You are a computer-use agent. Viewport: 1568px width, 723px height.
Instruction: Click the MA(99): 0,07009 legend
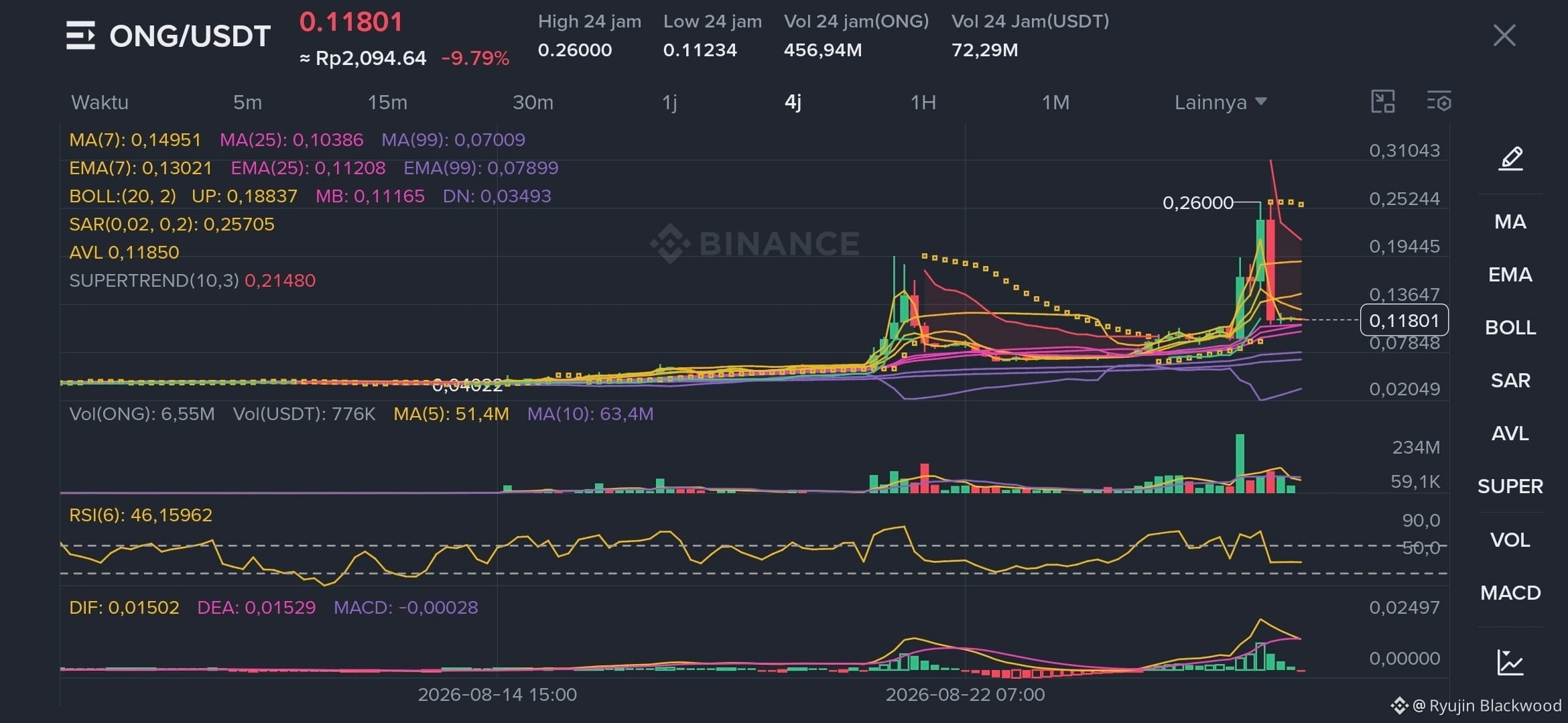click(454, 140)
